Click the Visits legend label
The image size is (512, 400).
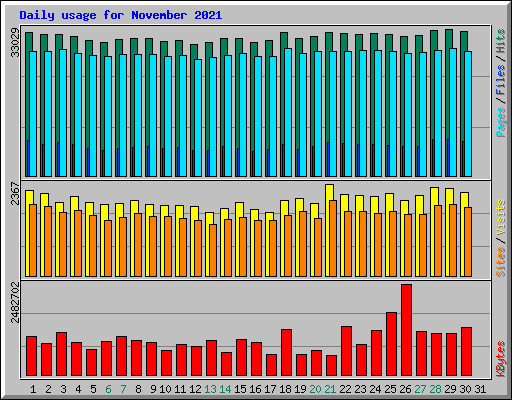[x=501, y=218]
